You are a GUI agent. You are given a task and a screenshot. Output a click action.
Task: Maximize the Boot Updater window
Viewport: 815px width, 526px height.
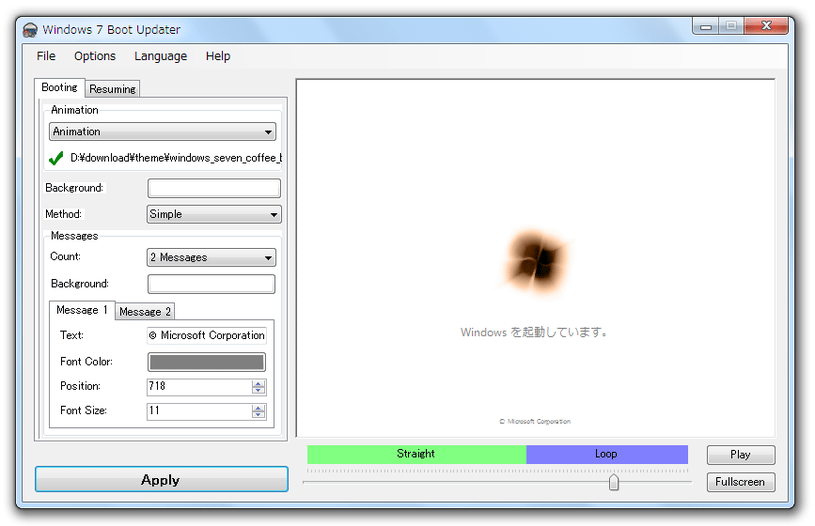(731, 25)
